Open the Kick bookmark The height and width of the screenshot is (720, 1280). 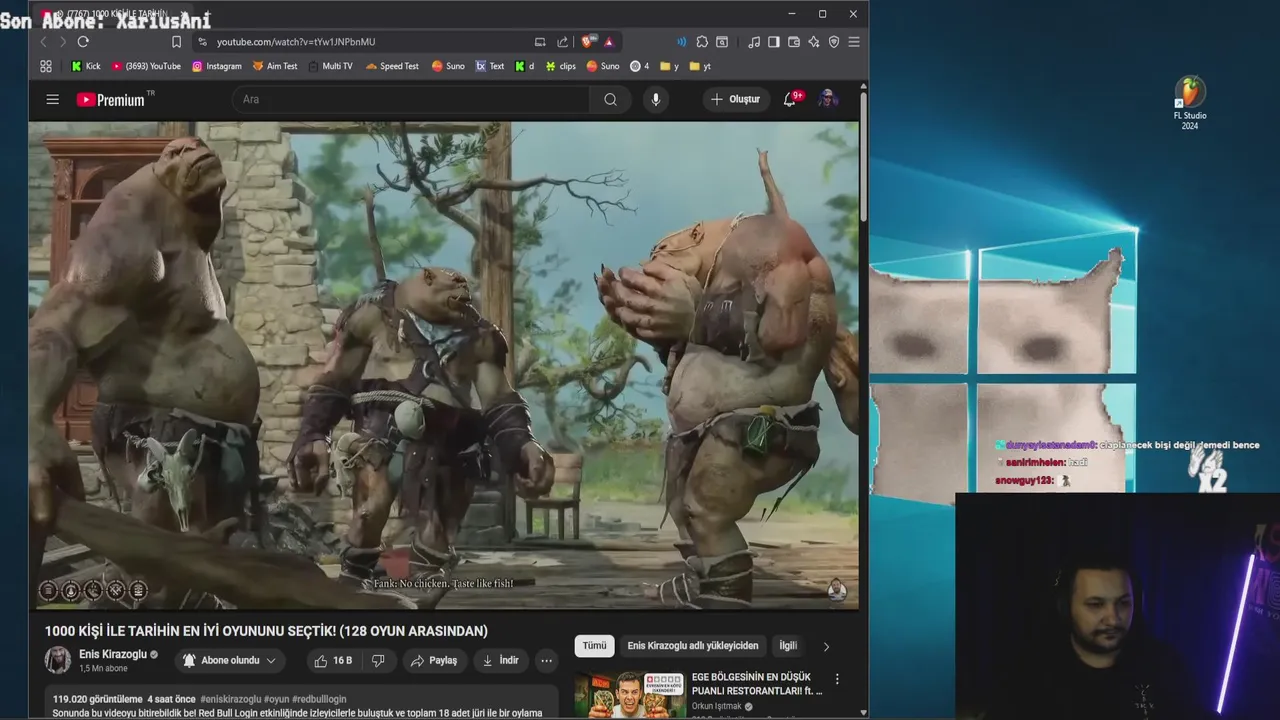tap(86, 66)
